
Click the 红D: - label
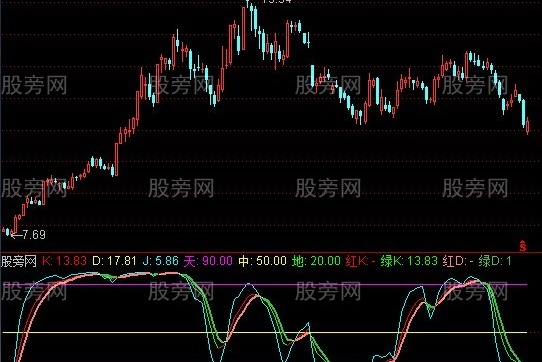458,261
